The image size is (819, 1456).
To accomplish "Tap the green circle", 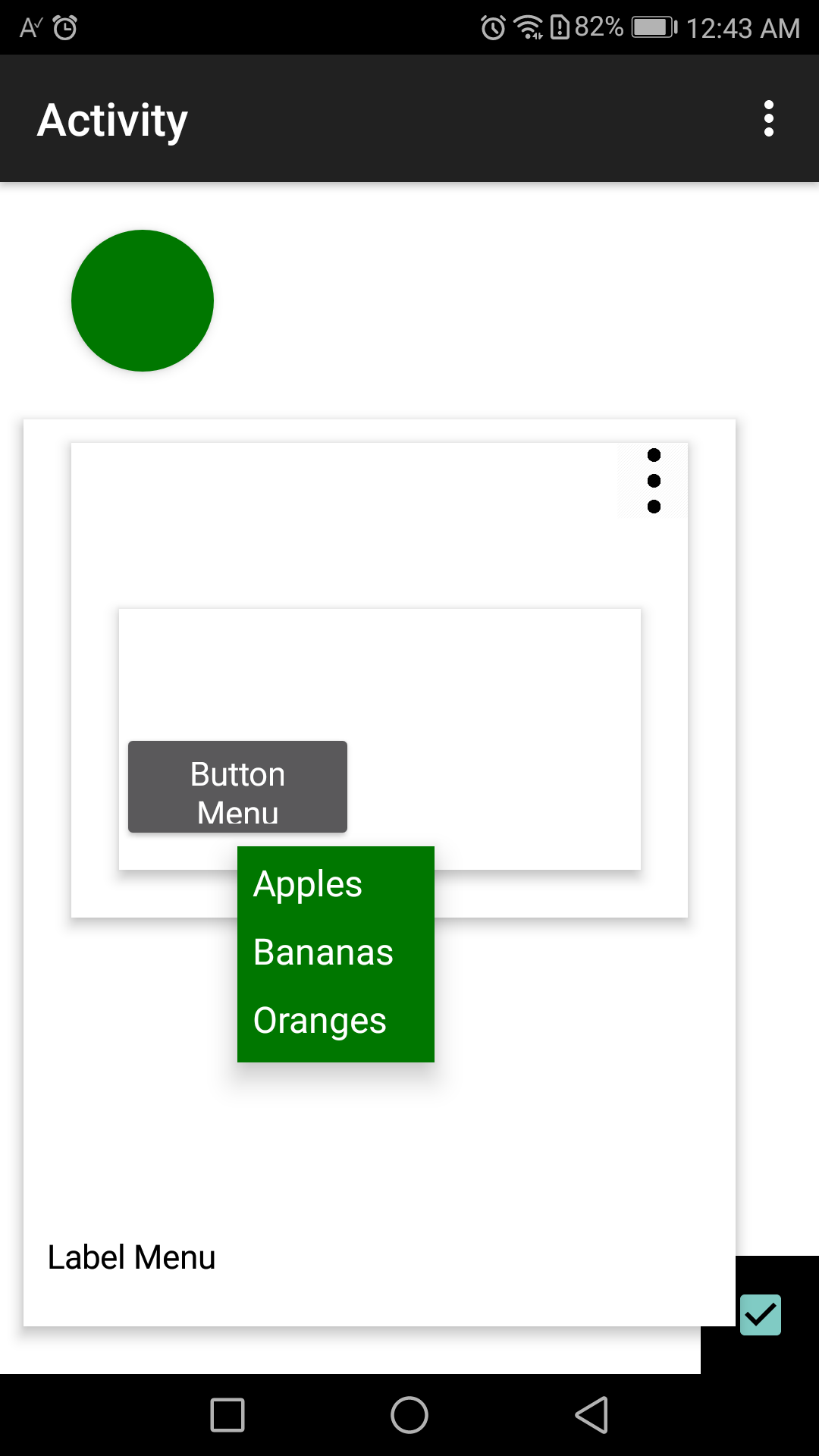I will click(143, 301).
